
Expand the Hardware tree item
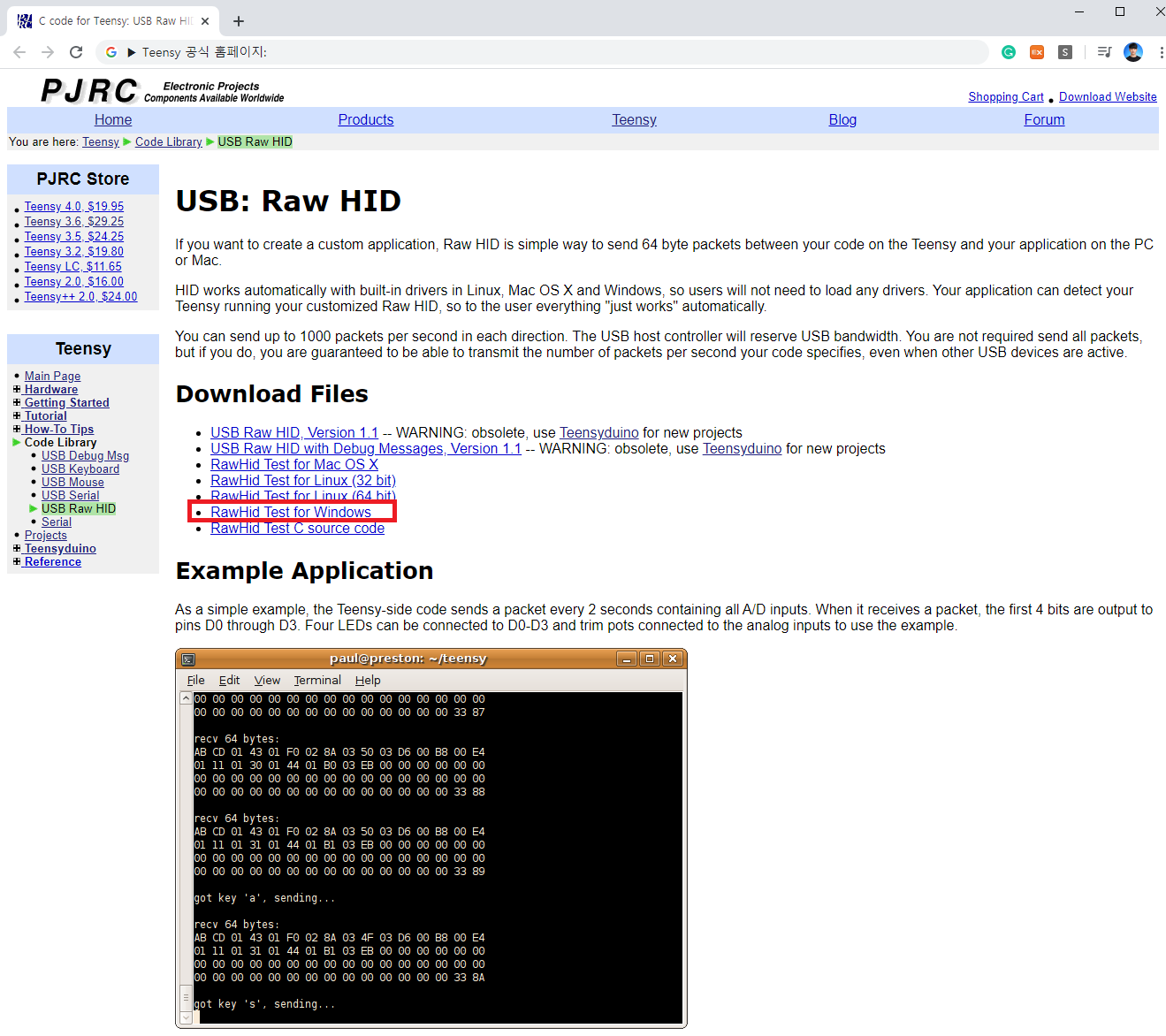click(x=17, y=389)
